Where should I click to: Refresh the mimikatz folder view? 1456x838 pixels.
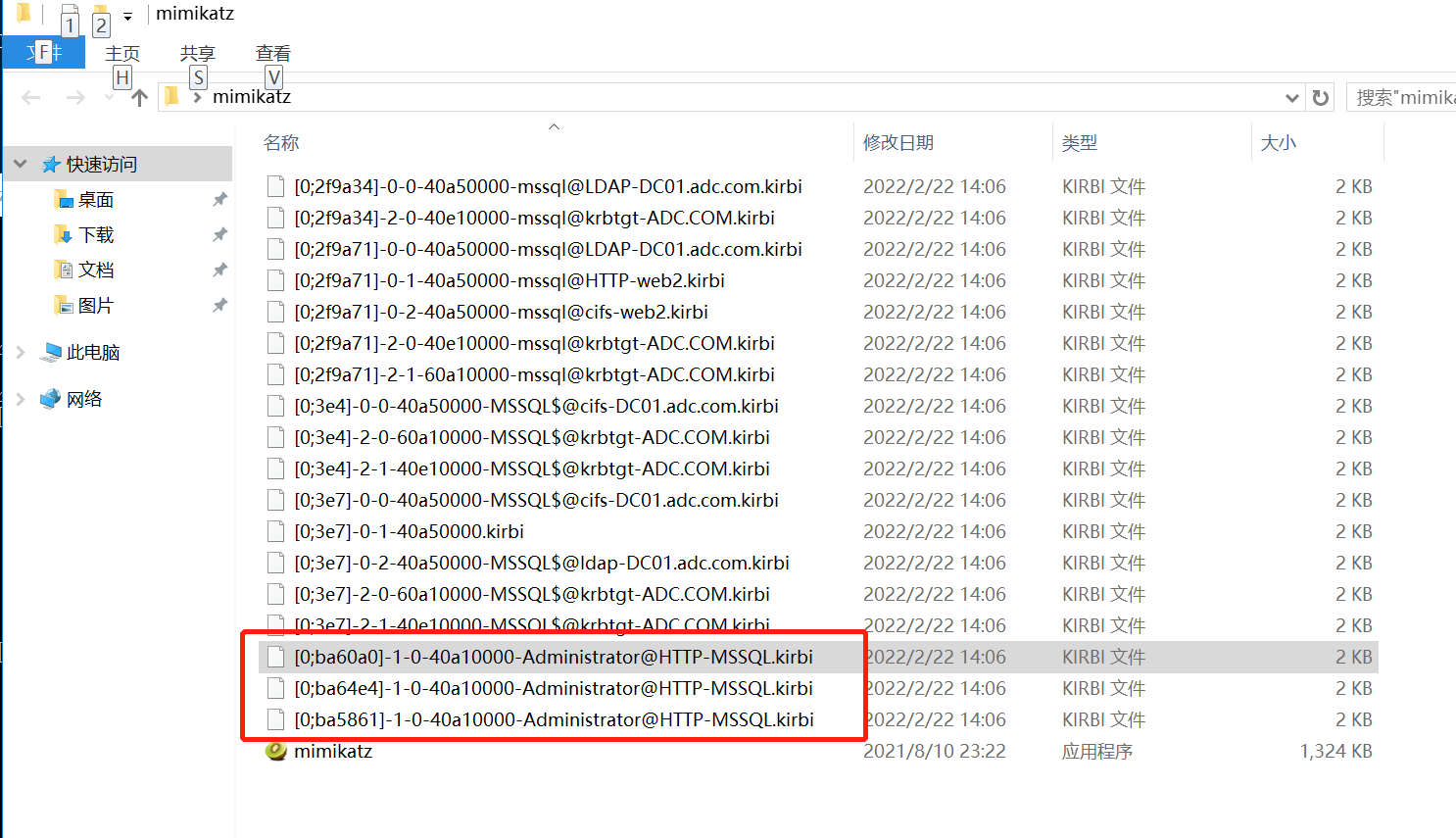(x=1321, y=97)
